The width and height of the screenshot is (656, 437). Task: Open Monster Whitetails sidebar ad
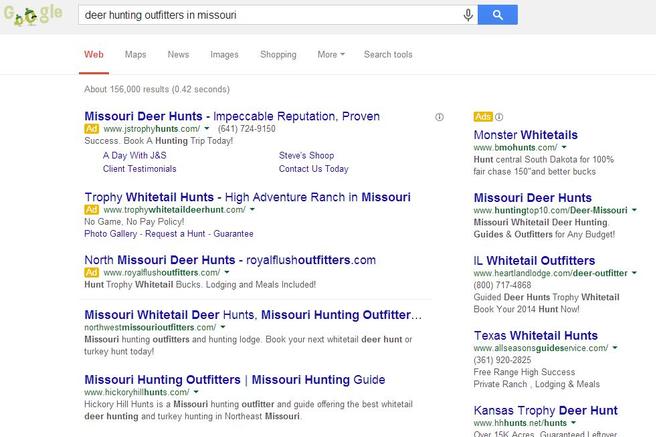click(x=525, y=135)
